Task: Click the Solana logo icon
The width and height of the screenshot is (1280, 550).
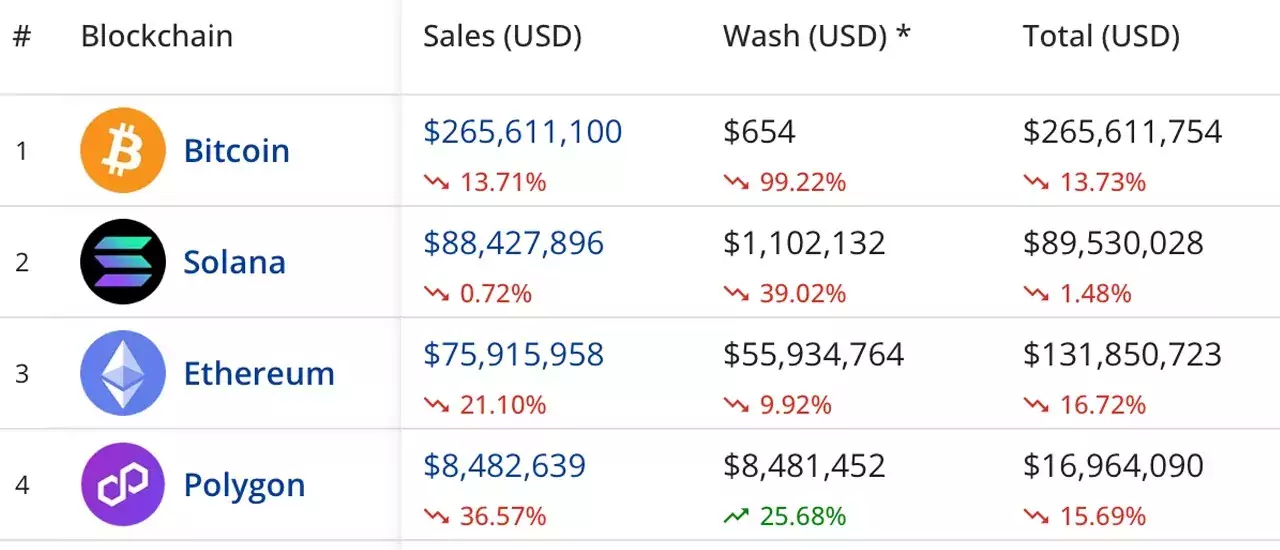Action: 122,262
